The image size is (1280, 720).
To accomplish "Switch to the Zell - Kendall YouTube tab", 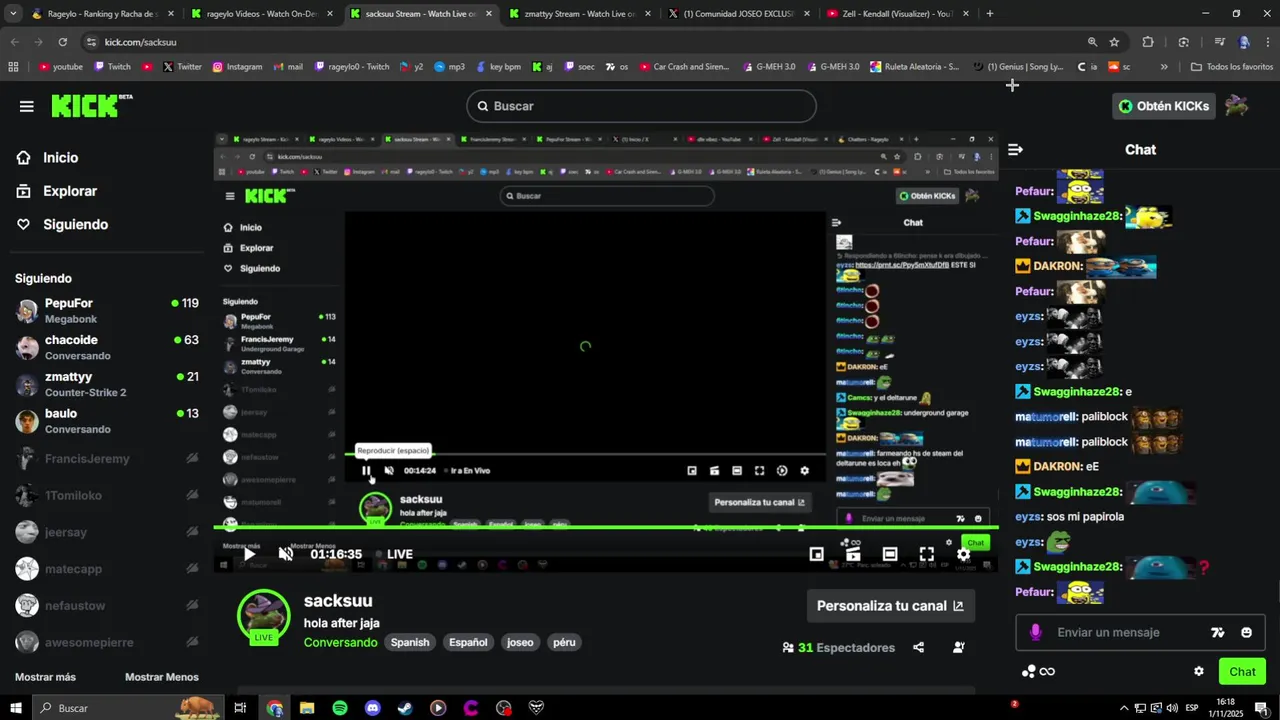I will [x=897, y=14].
